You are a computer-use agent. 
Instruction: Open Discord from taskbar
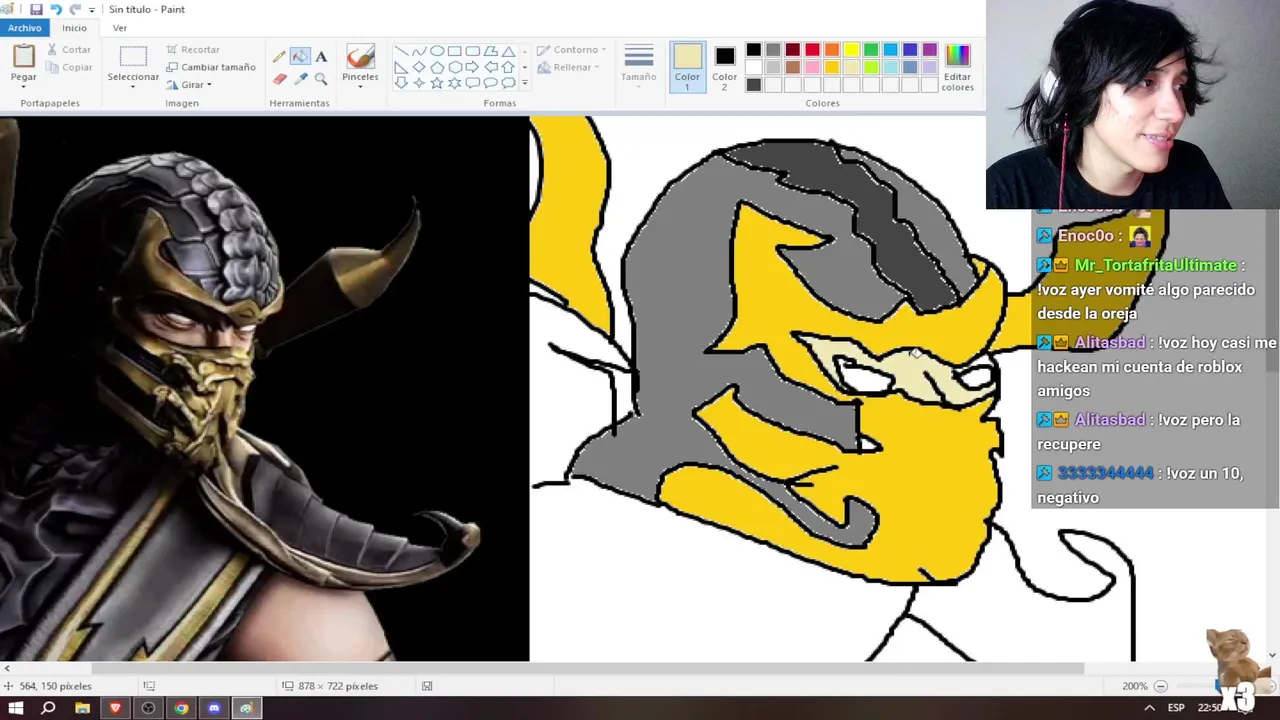click(x=214, y=708)
